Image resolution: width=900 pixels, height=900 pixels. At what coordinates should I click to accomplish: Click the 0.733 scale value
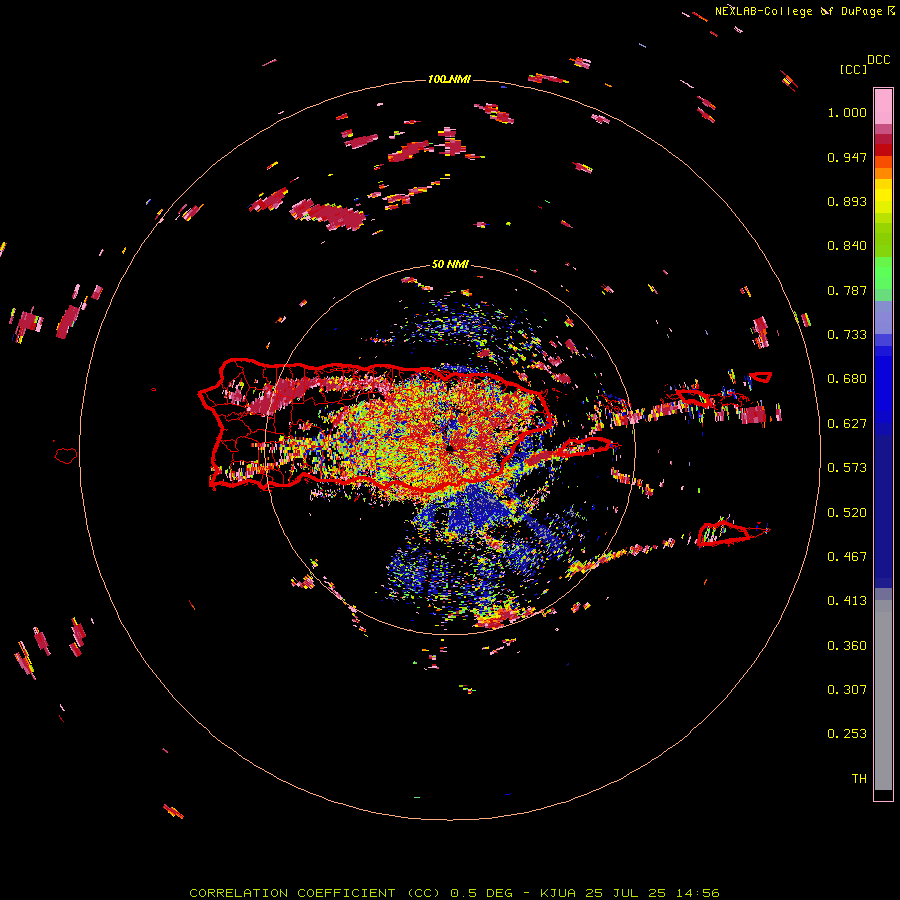pyautogui.click(x=847, y=335)
